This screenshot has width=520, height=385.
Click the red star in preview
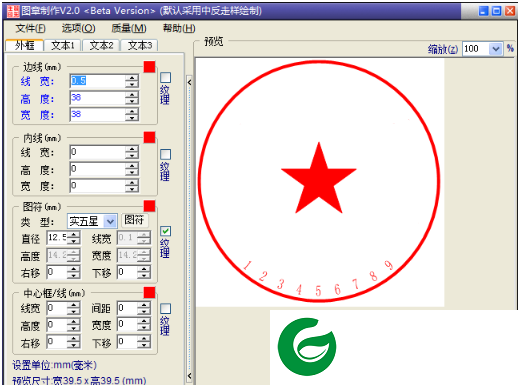point(319,178)
